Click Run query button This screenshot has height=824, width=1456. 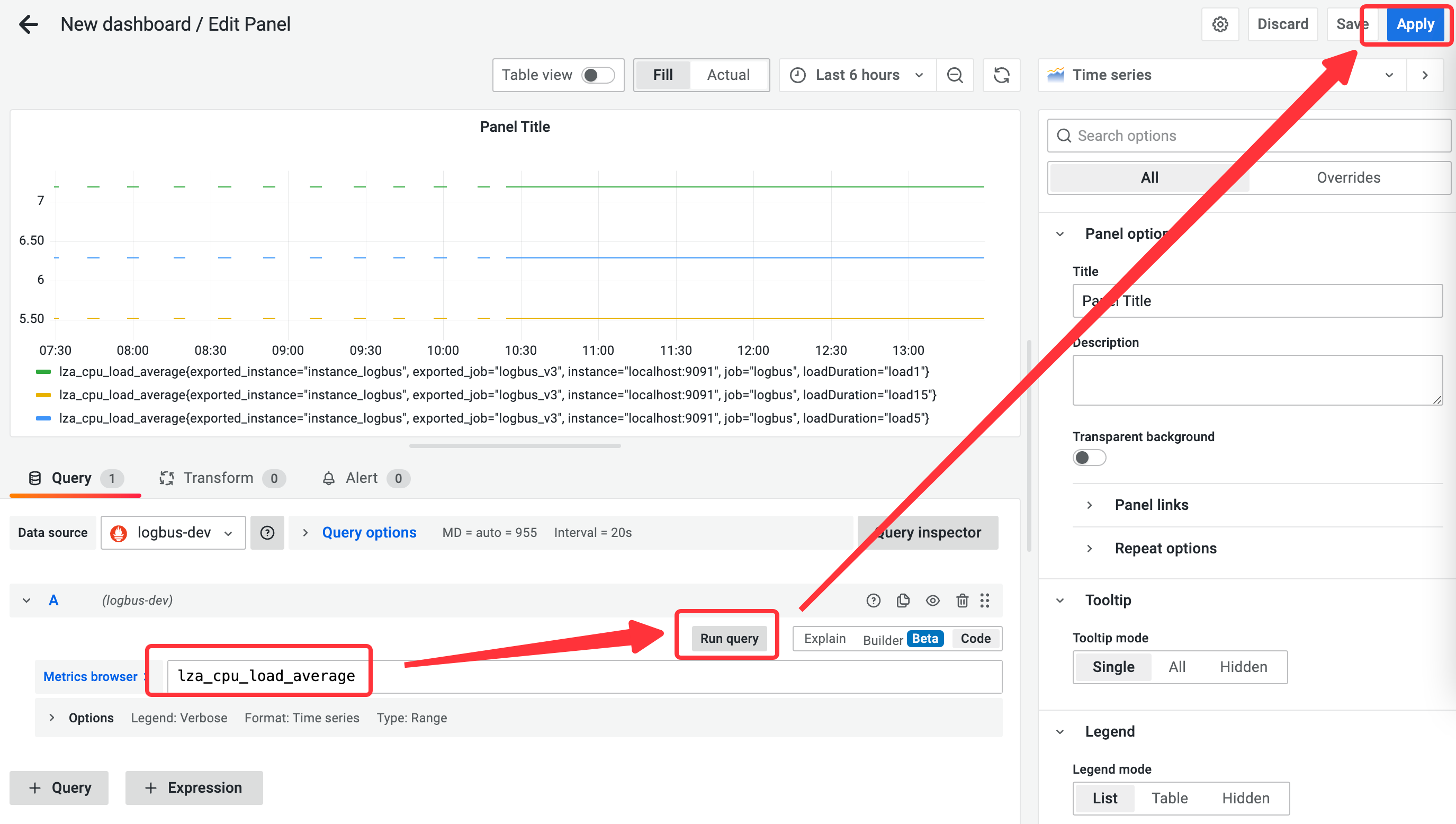coord(729,638)
